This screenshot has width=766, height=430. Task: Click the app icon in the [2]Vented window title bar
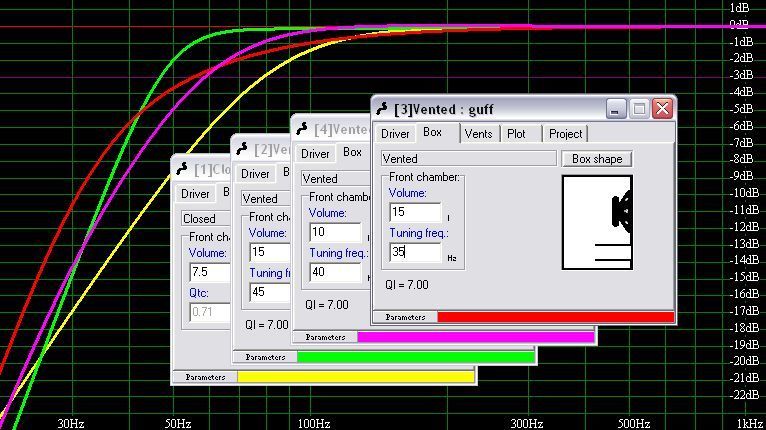pos(241,149)
